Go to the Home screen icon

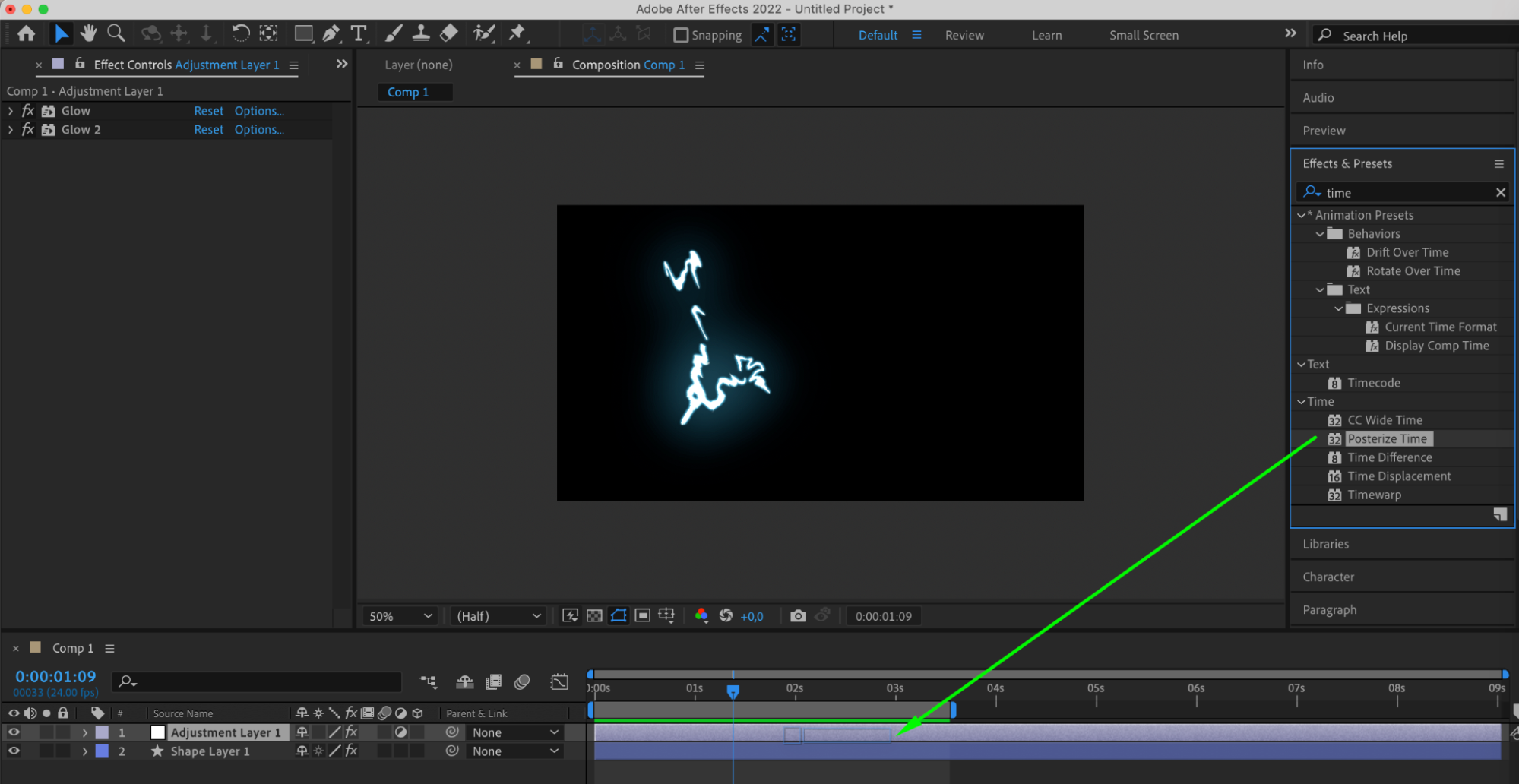27,33
